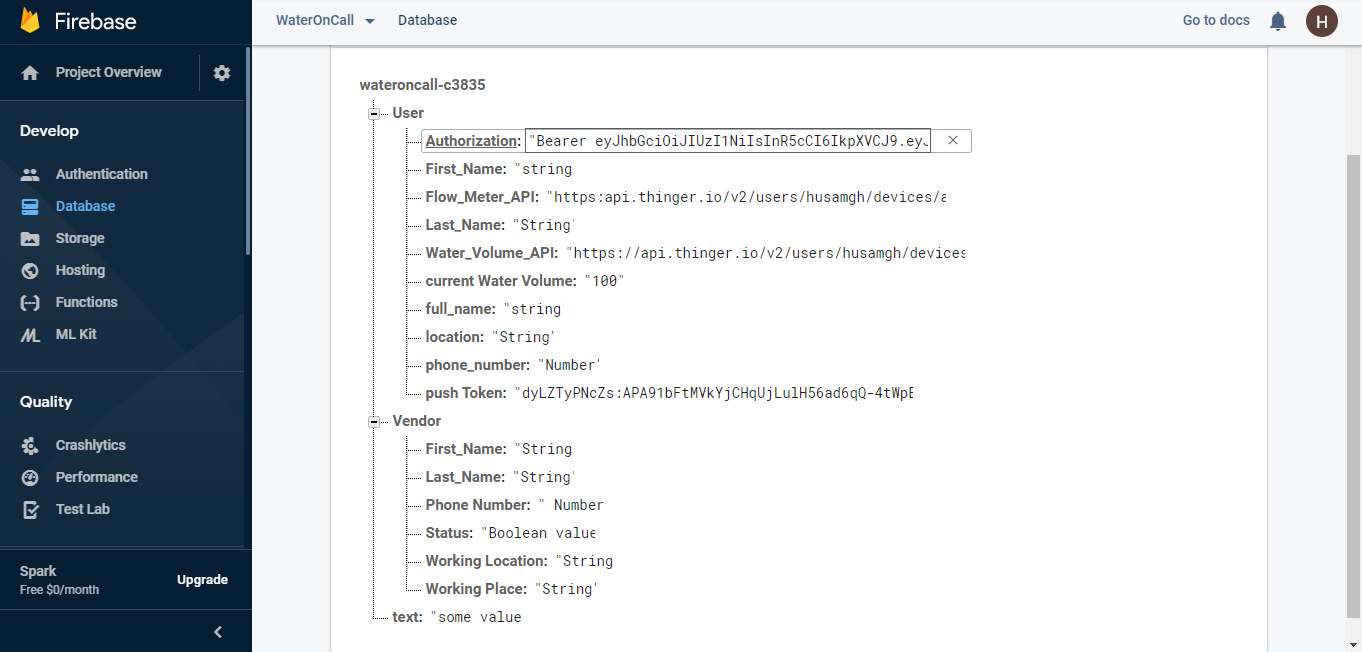Click User First_Name value "string
The height and width of the screenshot is (652, 1362).
543,169
